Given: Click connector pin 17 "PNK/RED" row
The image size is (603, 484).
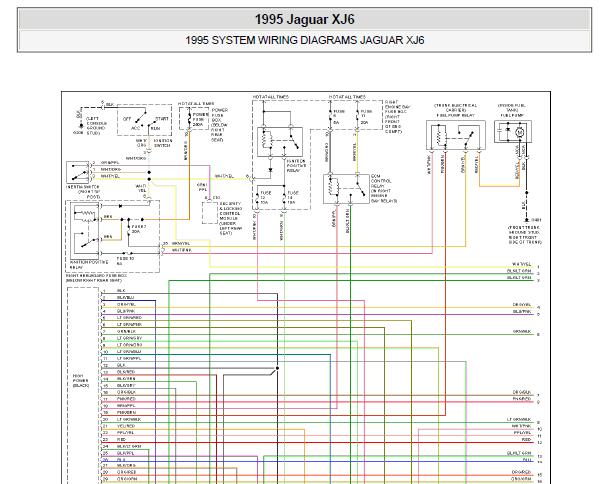Looking at the screenshot, I should coord(121,399).
